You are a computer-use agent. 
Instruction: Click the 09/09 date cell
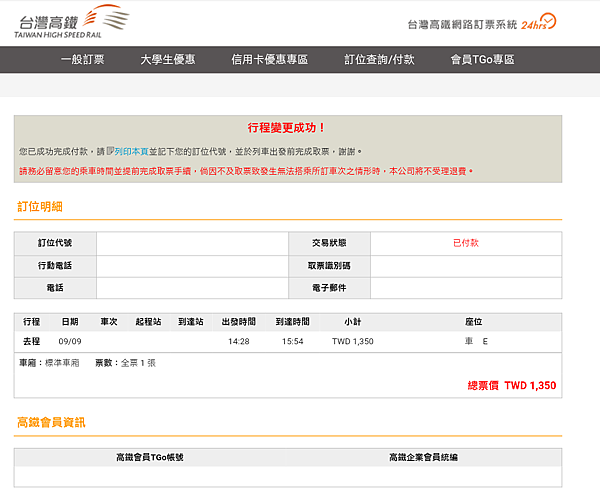point(70,341)
